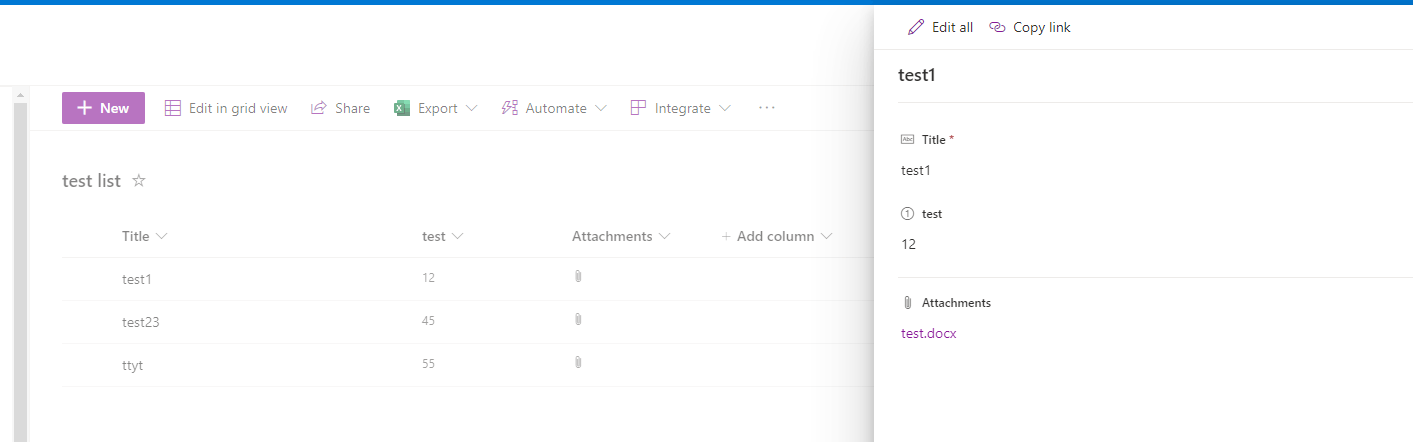This screenshot has width=1413, height=442.
Task: Click the left scrollbar up arrow
Action: click(20, 95)
